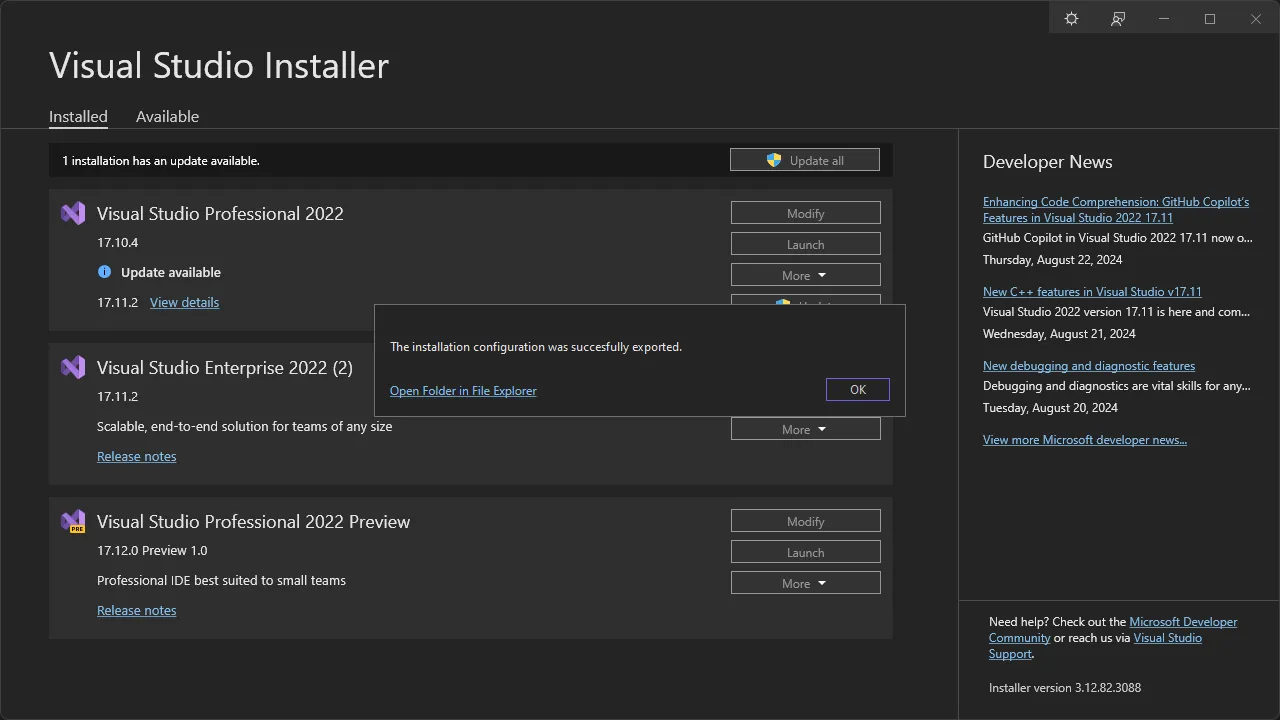Launch Visual Studio Professional 2022 Preview
This screenshot has width=1280, height=720.
click(x=805, y=551)
